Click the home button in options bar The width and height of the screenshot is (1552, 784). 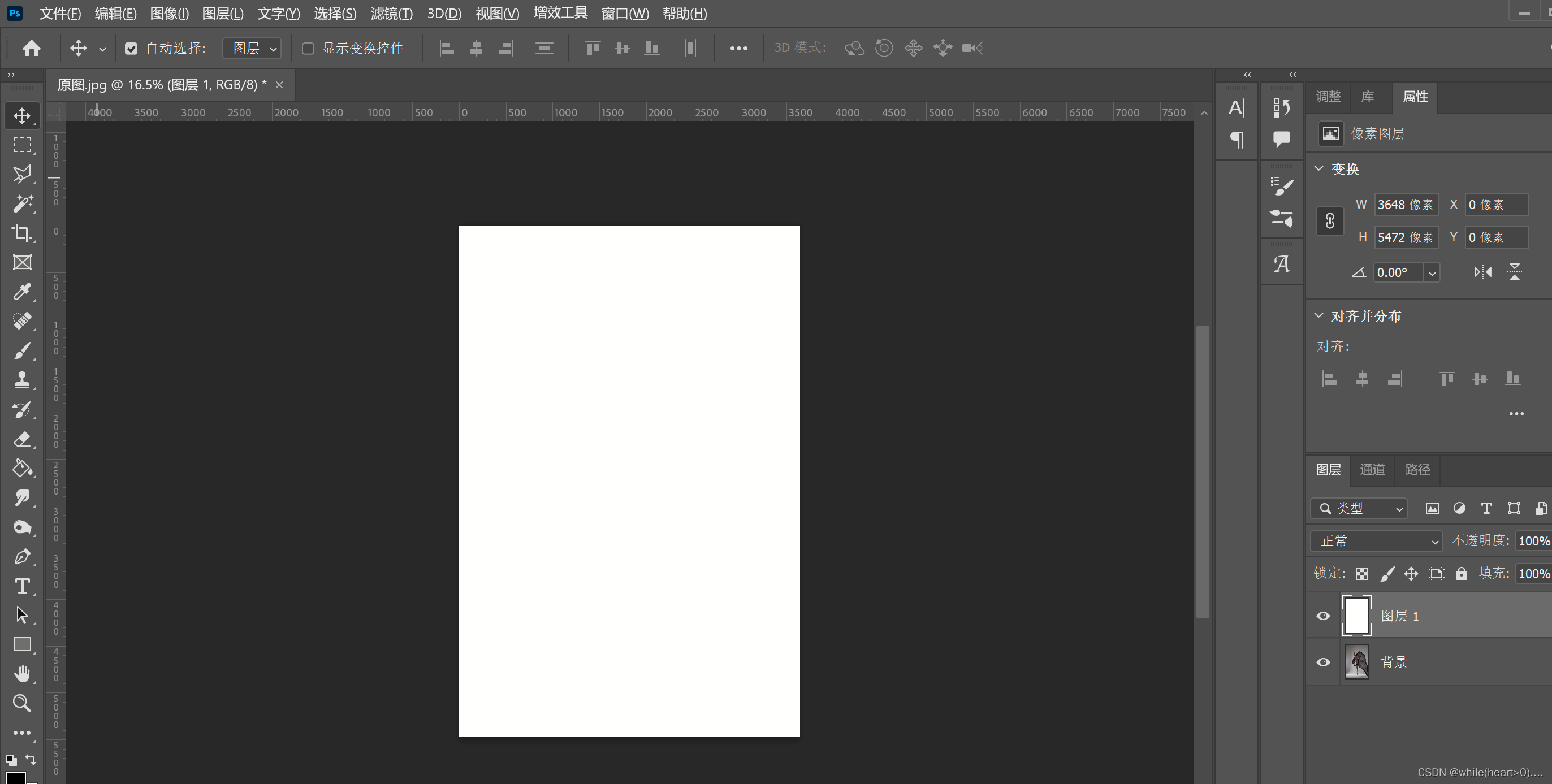[x=31, y=48]
